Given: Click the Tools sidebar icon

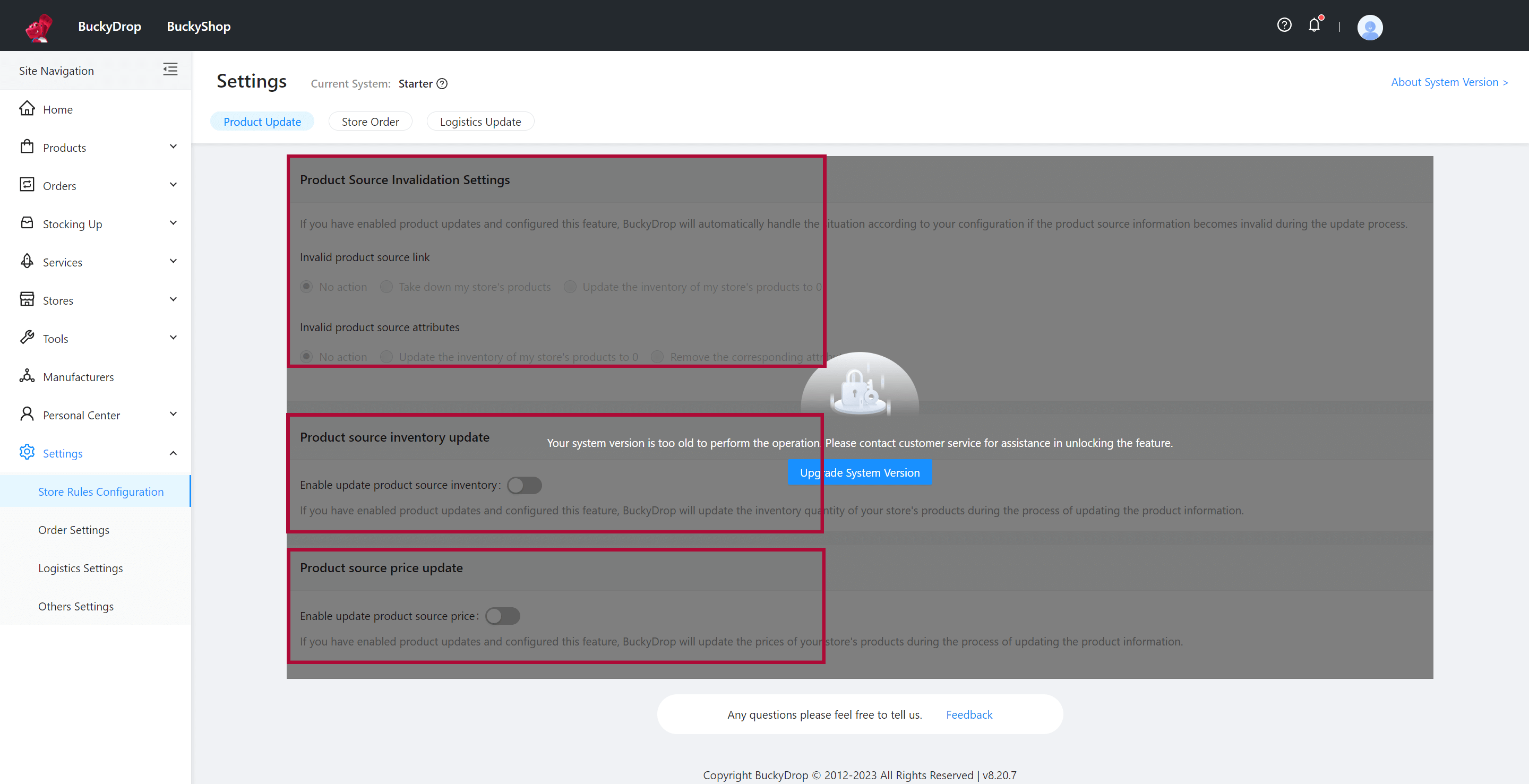Looking at the screenshot, I should tap(27, 337).
